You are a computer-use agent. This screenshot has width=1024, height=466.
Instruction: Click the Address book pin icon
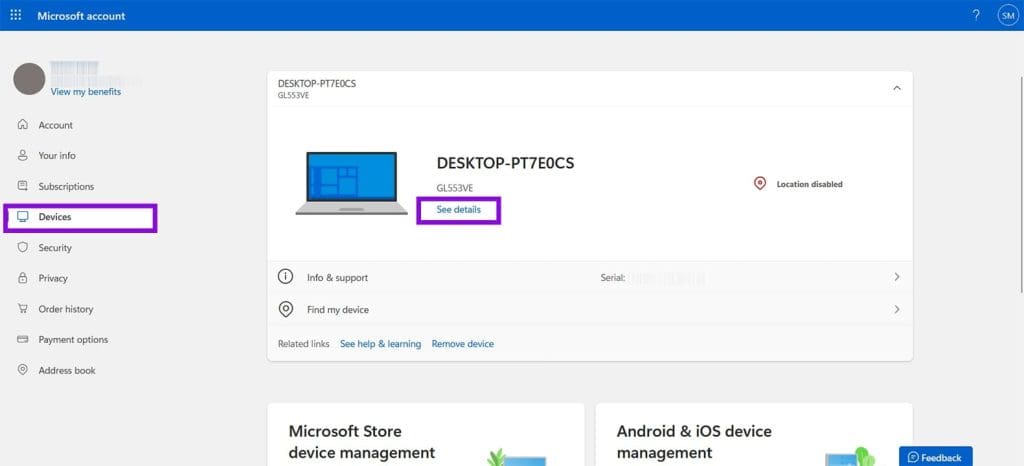pos(23,370)
